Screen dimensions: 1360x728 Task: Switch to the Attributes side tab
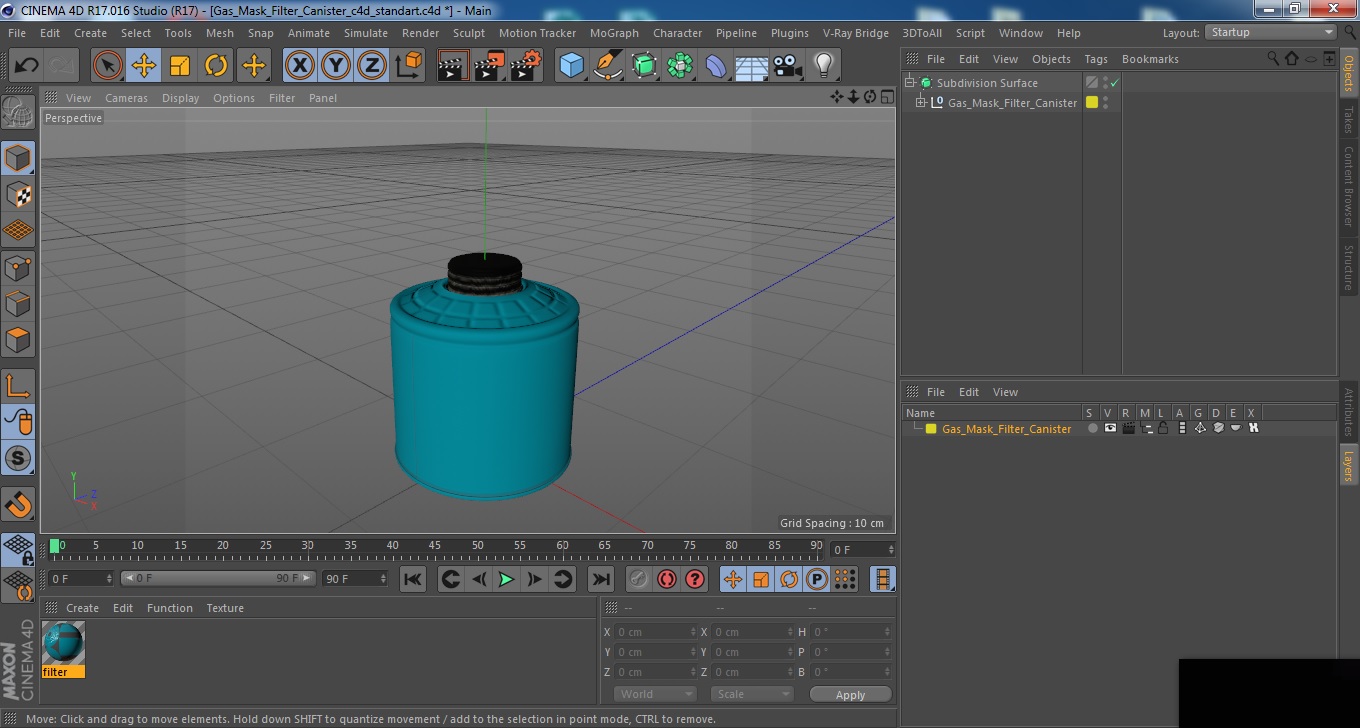1349,412
